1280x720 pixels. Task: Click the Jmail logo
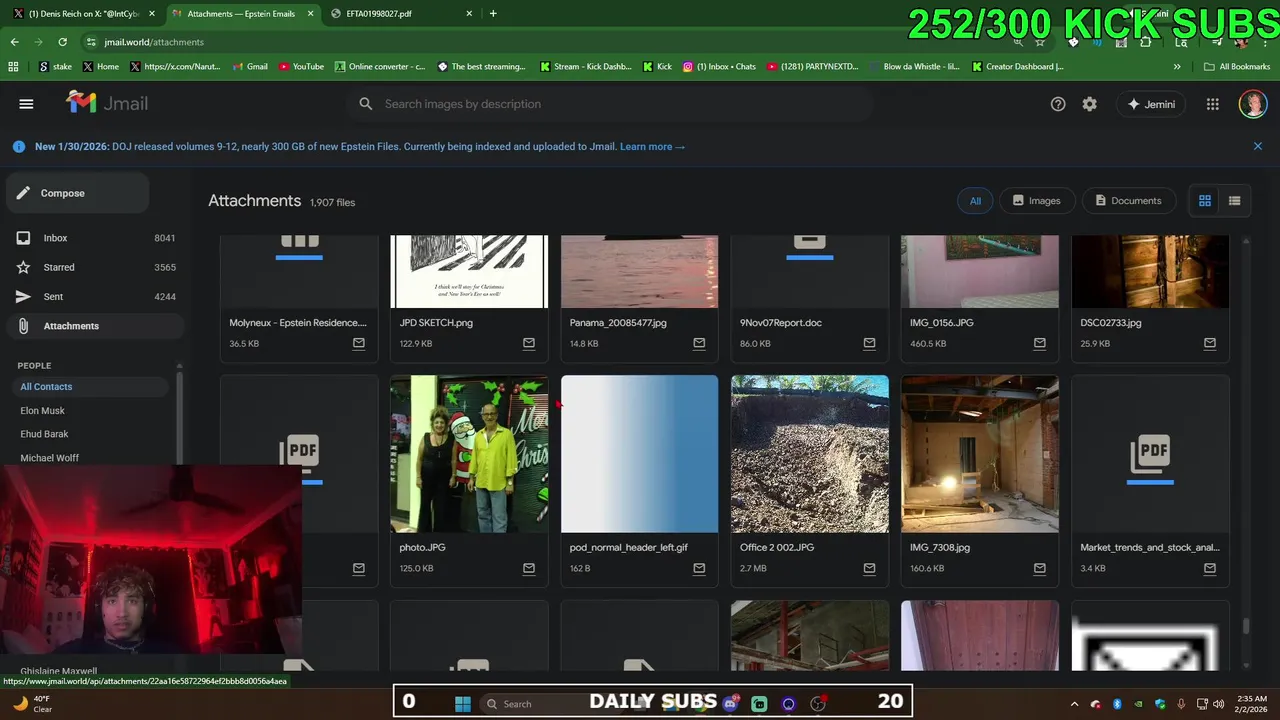click(x=107, y=103)
